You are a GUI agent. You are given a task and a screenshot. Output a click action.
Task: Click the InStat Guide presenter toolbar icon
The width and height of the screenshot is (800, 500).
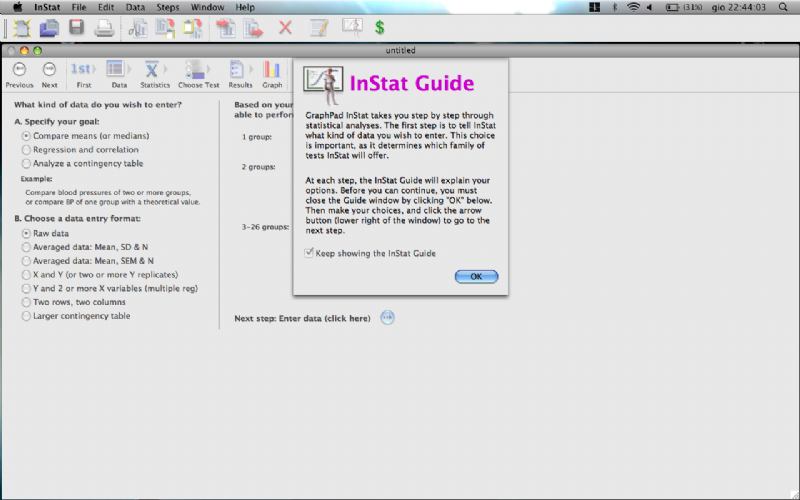coord(352,27)
